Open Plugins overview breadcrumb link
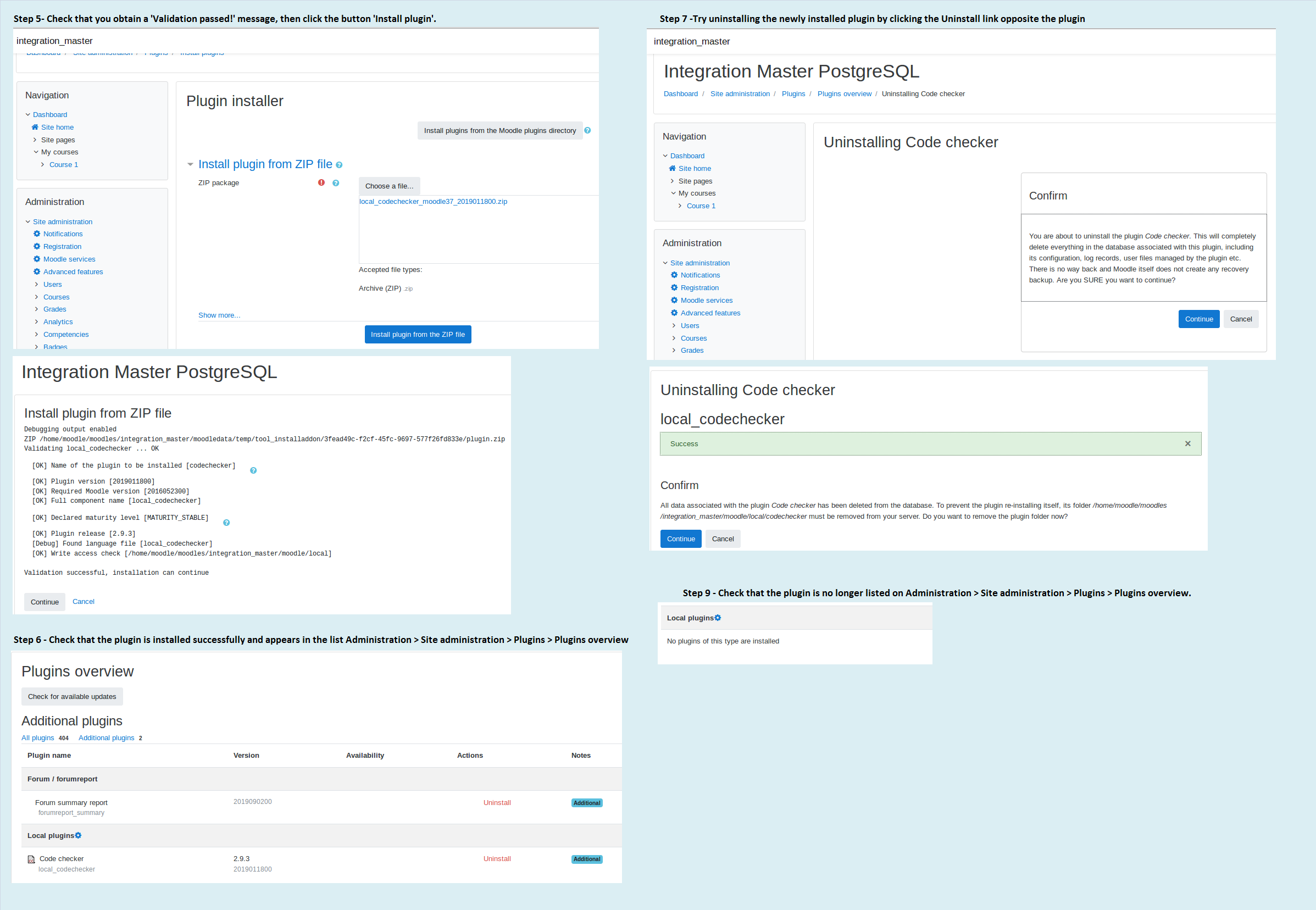Image resolution: width=1316 pixels, height=910 pixels. coord(845,94)
